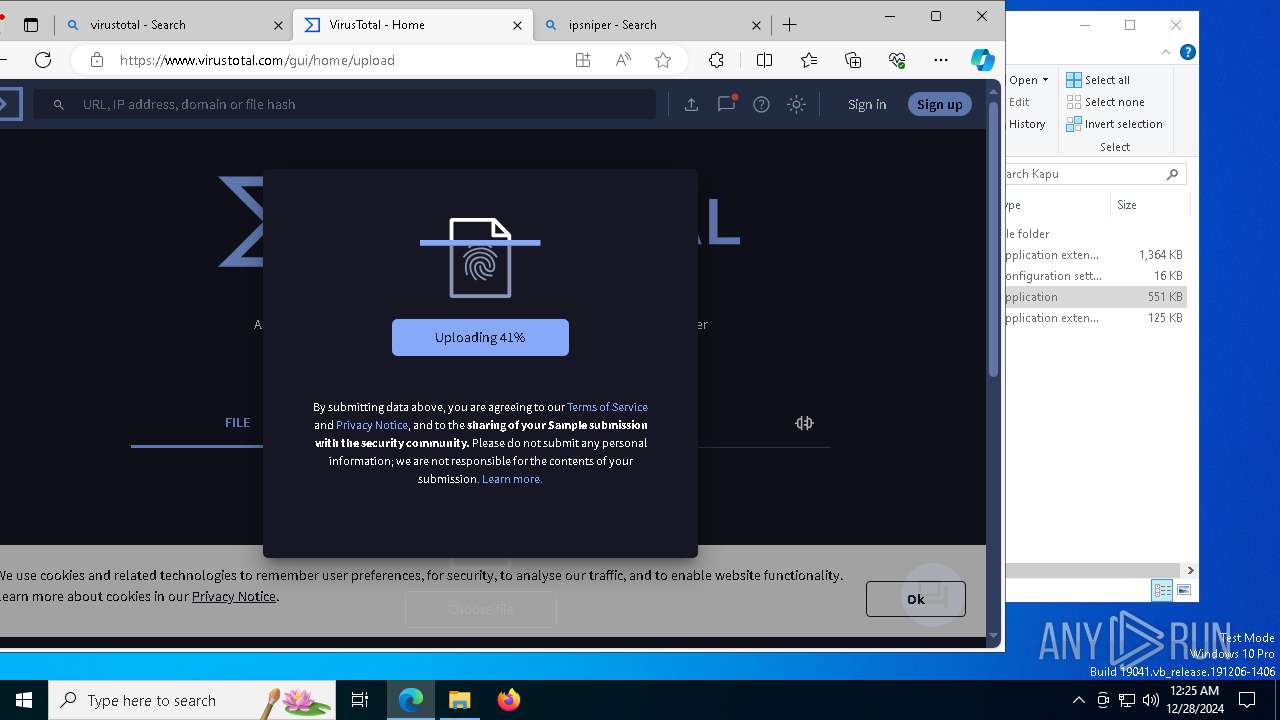Open File Explorer from taskbar
This screenshot has width=1280, height=720.
[459, 700]
